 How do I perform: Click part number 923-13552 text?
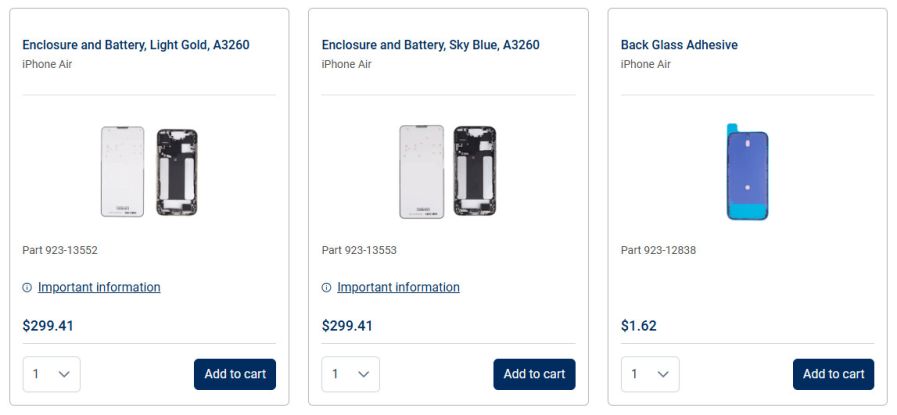click(x=60, y=250)
